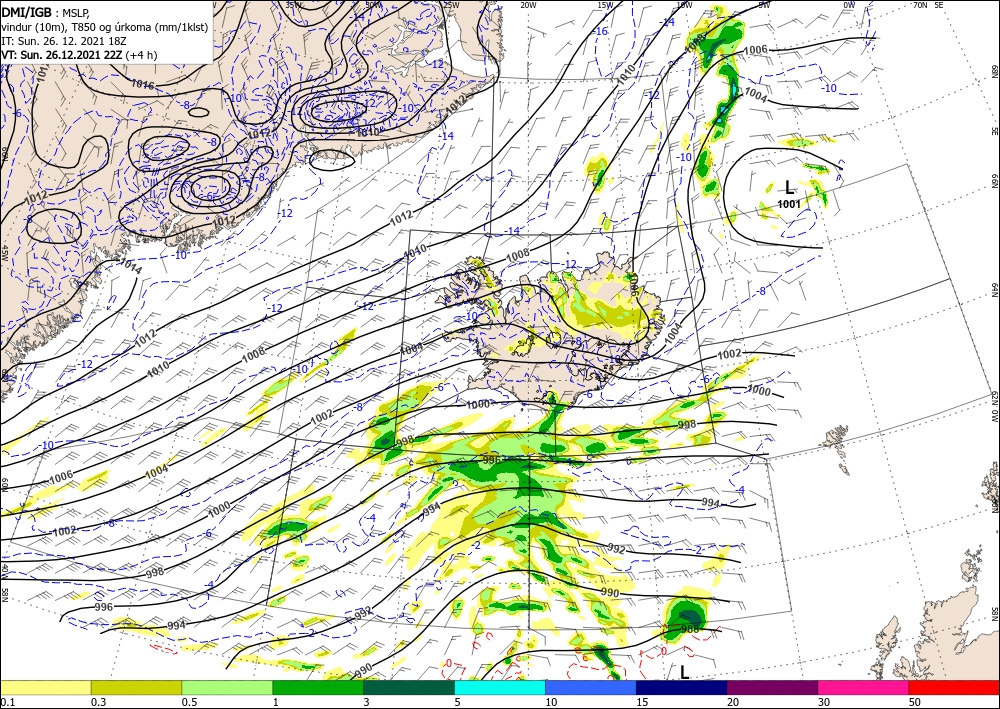The image size is (1000, 709).
Task: Click the 45W longitude label on left edge
Action: tap(4, 253)
